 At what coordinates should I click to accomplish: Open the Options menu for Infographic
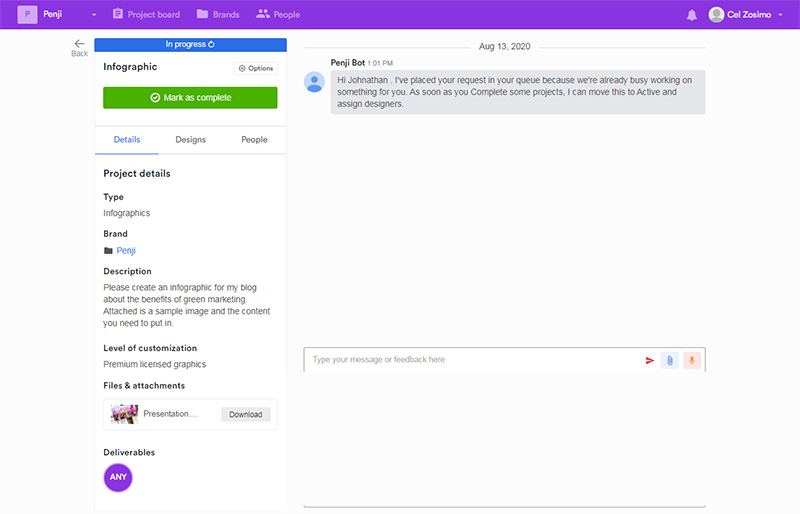(x=256, y=68)
